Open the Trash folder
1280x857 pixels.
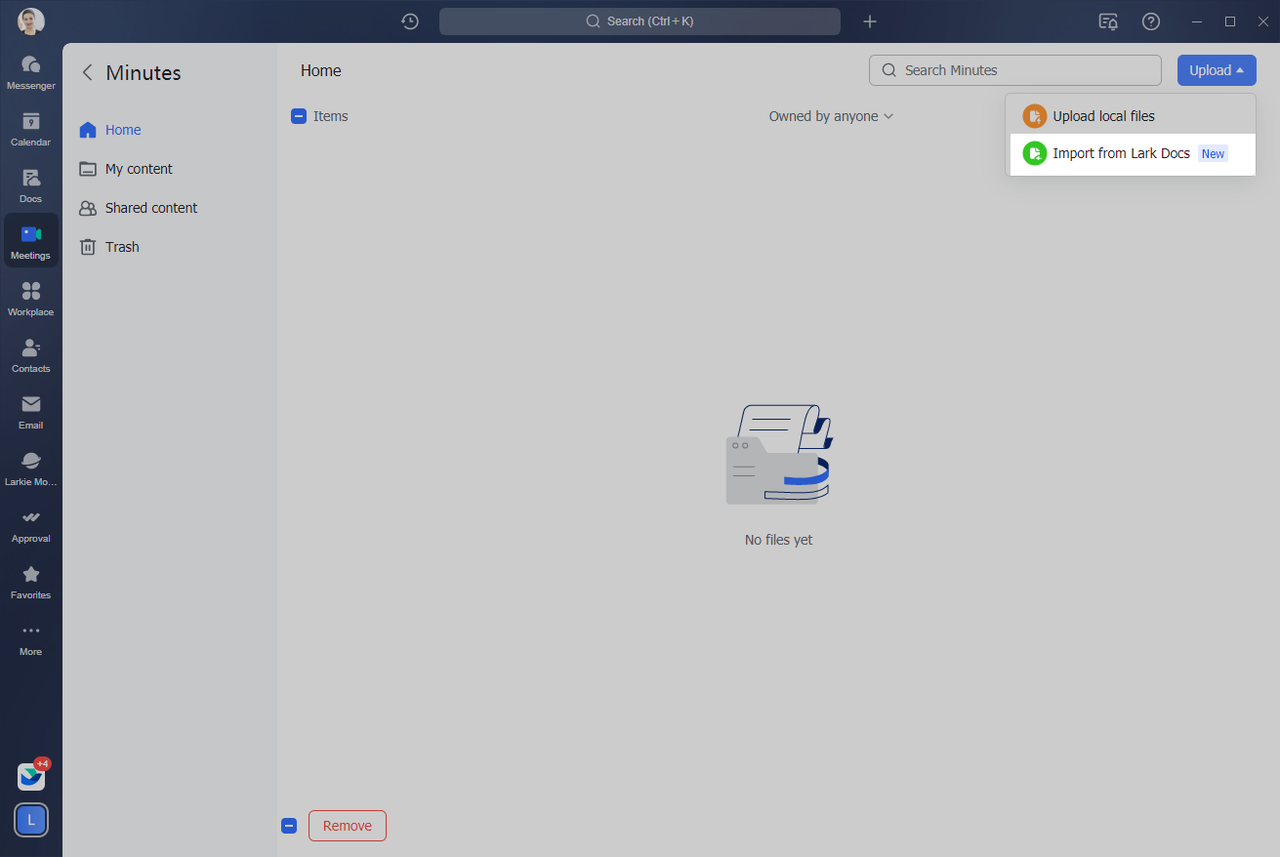click(x=122, y=247)
